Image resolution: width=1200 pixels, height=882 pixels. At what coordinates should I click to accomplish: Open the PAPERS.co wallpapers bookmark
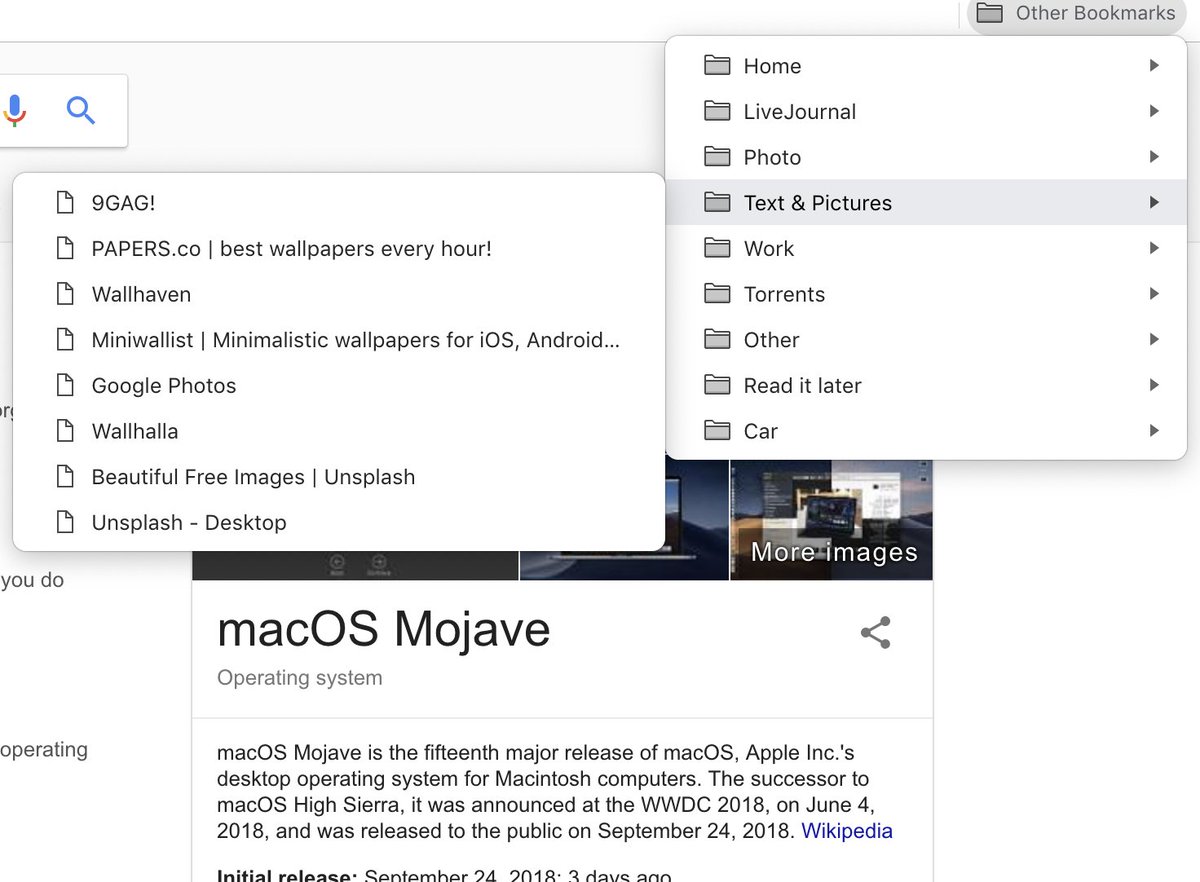(x=338, y=249)
